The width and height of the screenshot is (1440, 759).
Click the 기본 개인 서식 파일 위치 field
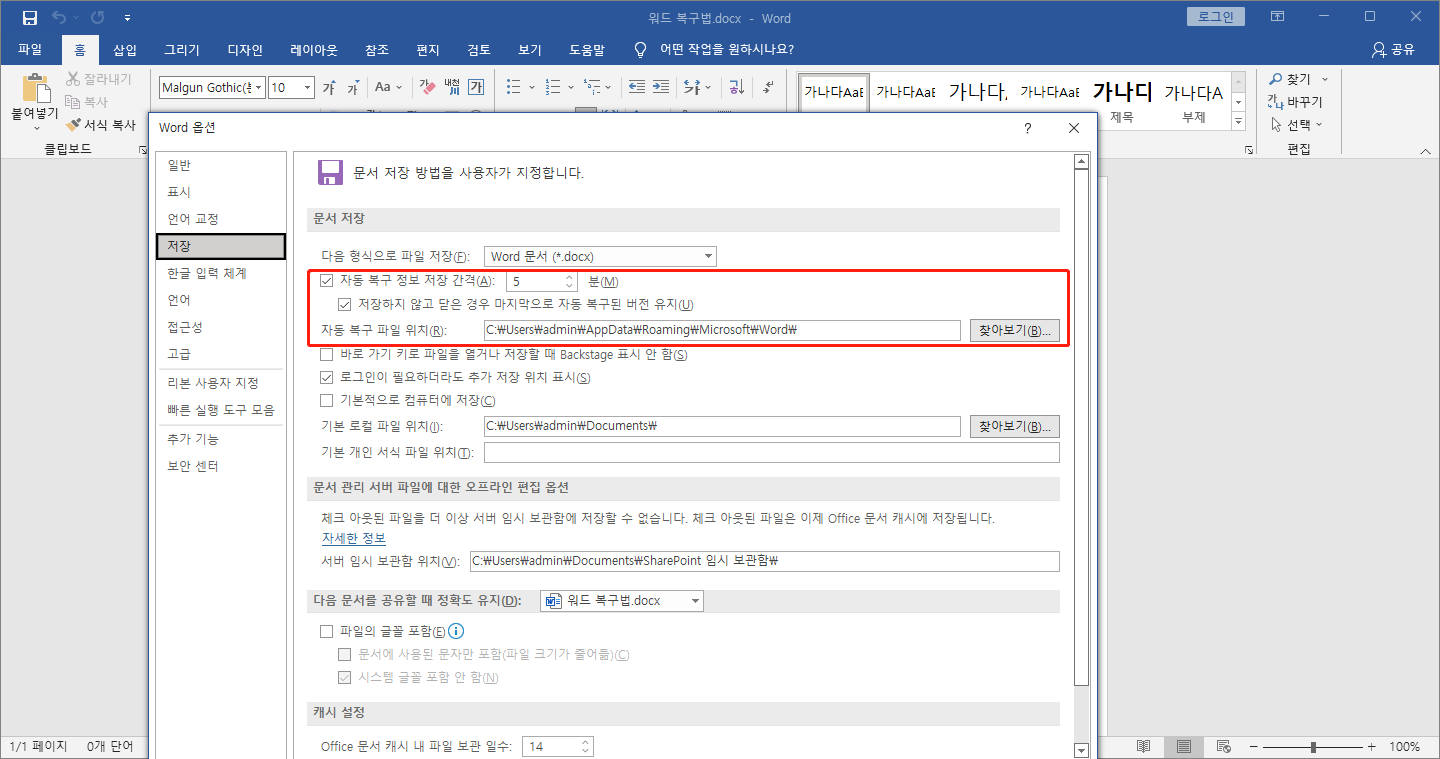click(770, 451)
